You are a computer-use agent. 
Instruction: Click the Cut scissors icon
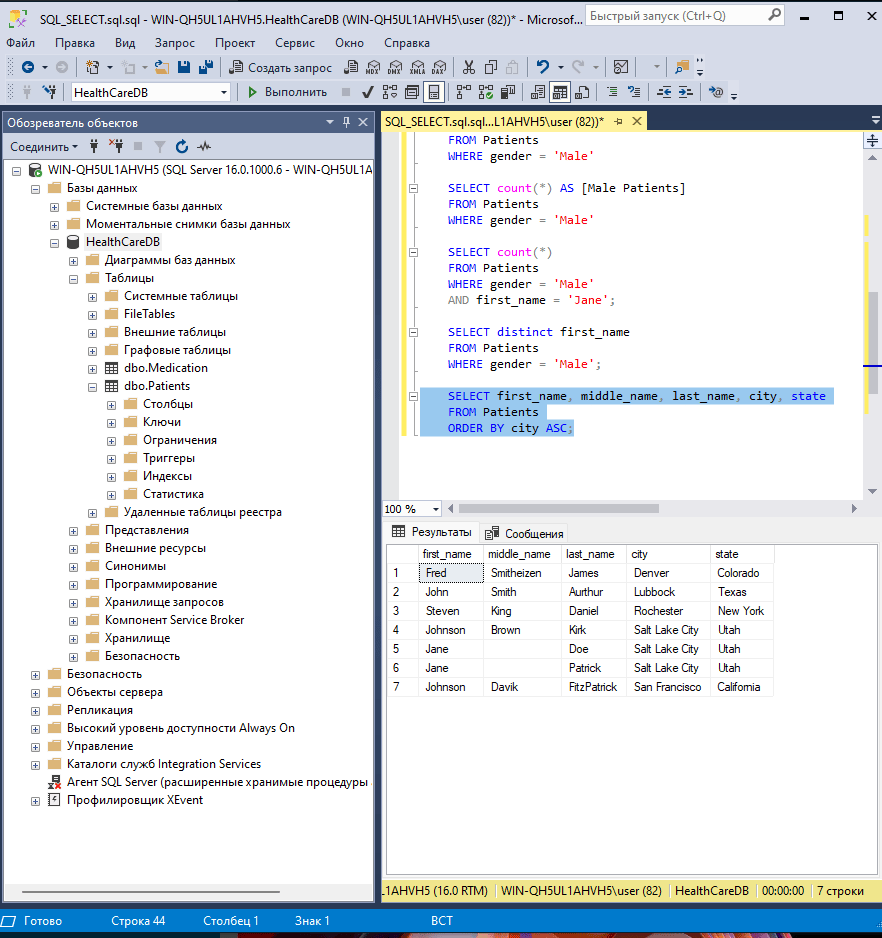tap(469, 67)
